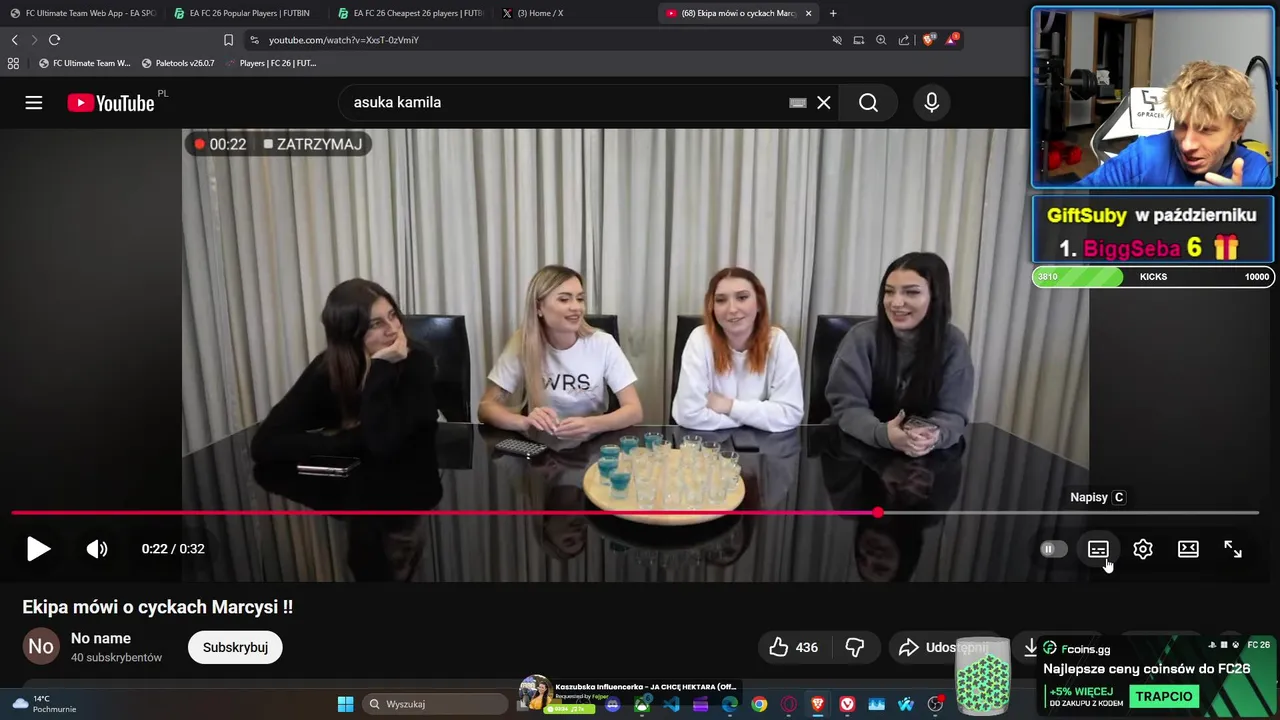This screenshot has width=1280, height=720.
Task: Clear the search text with X icon
Action: 824,102
